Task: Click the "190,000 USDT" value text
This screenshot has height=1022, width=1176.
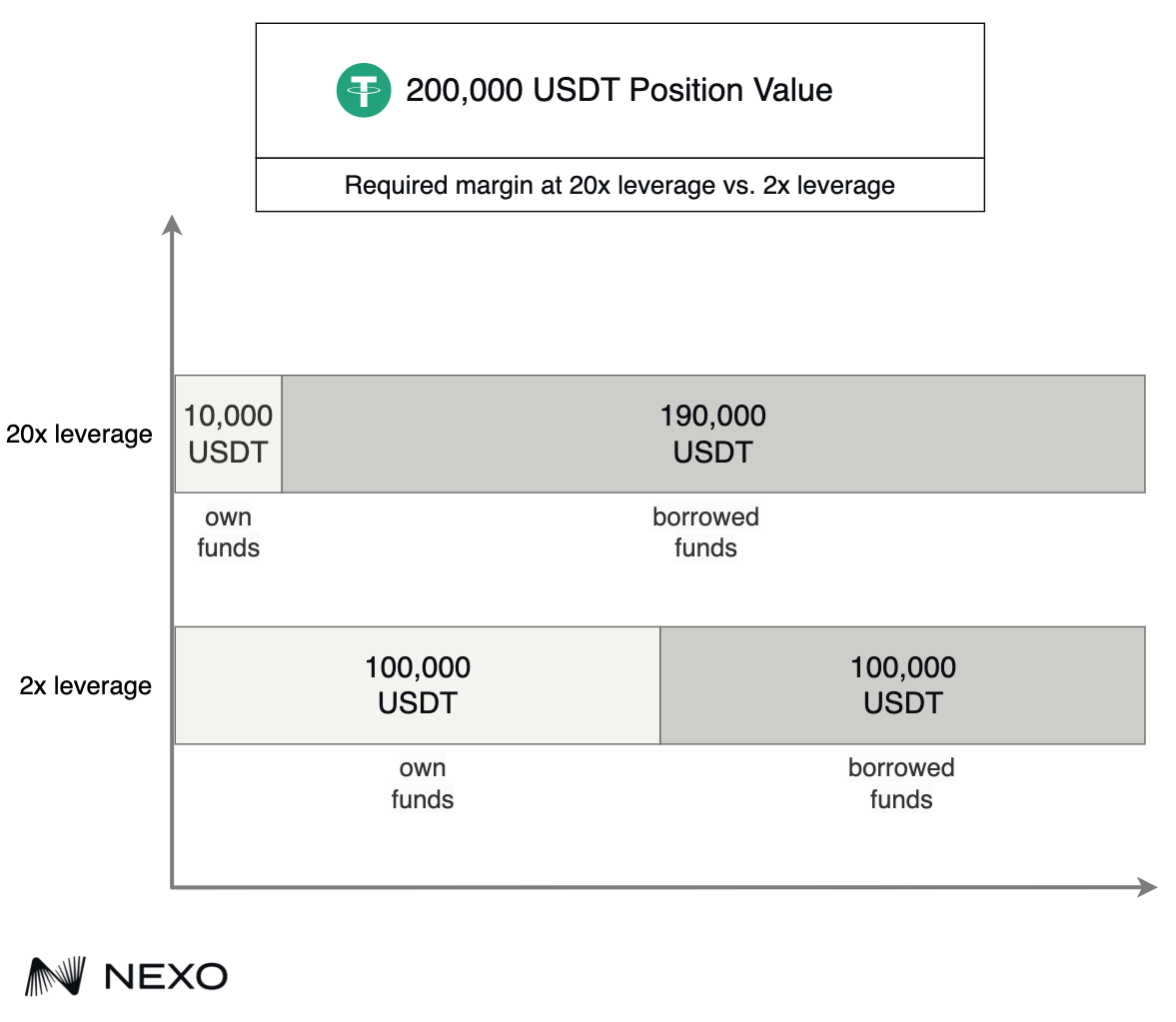Action: (x=712, y=435)
